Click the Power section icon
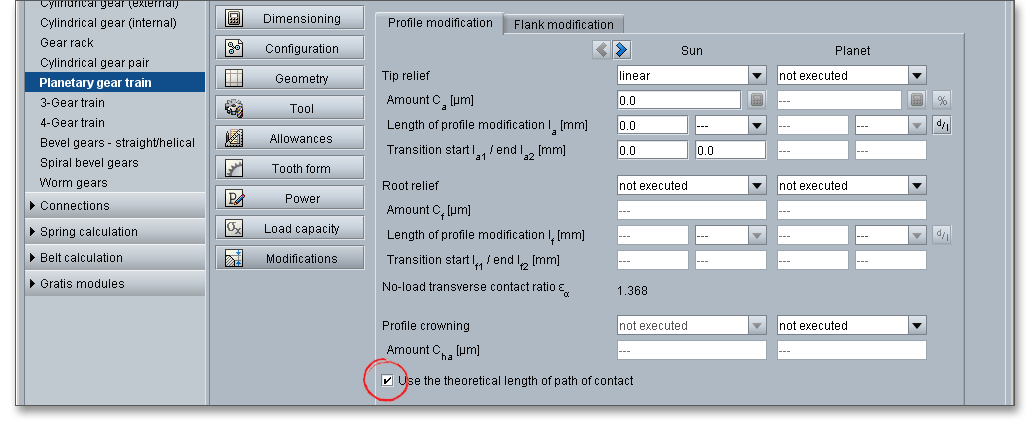This screenshot has height=421, width=1030. tap(235, 199)
